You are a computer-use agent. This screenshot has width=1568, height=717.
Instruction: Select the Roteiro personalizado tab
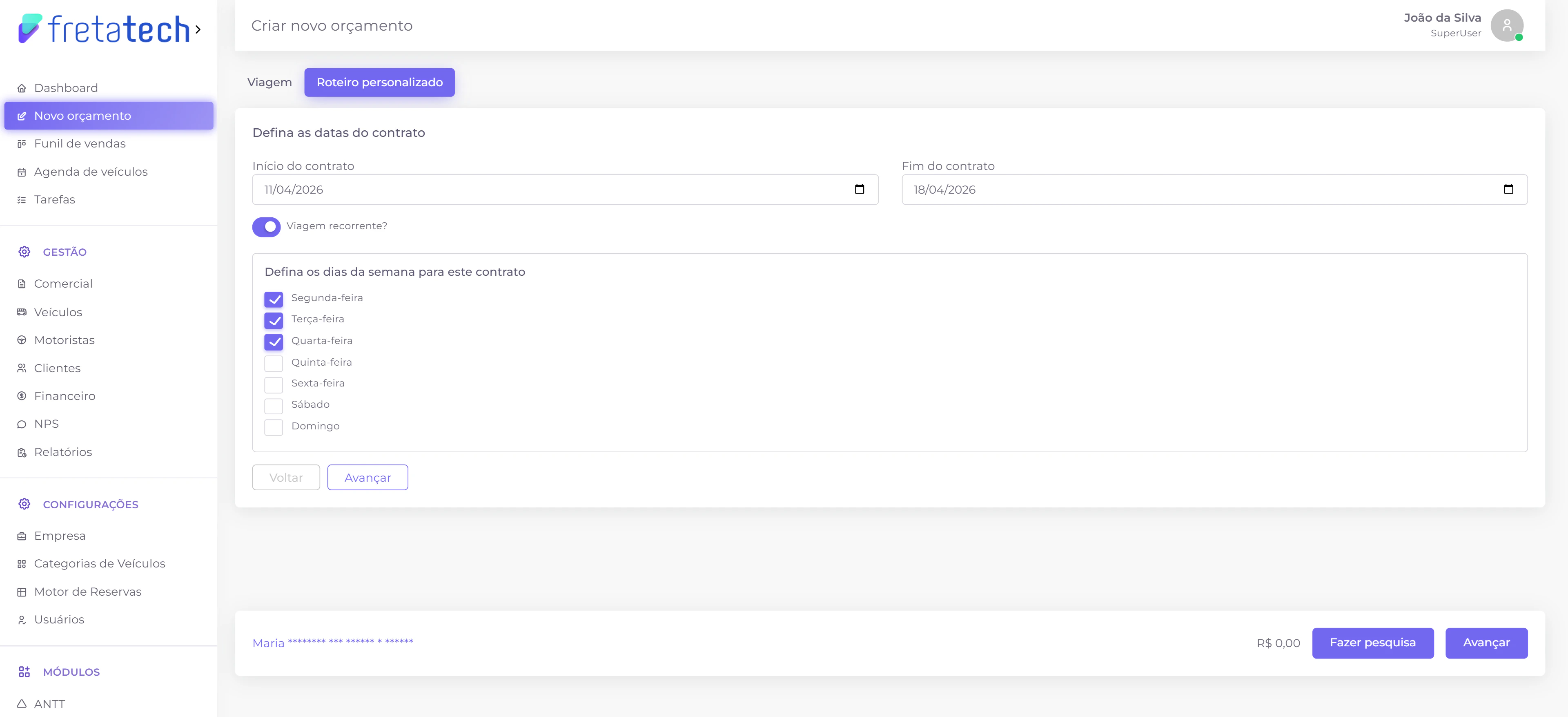379,82
